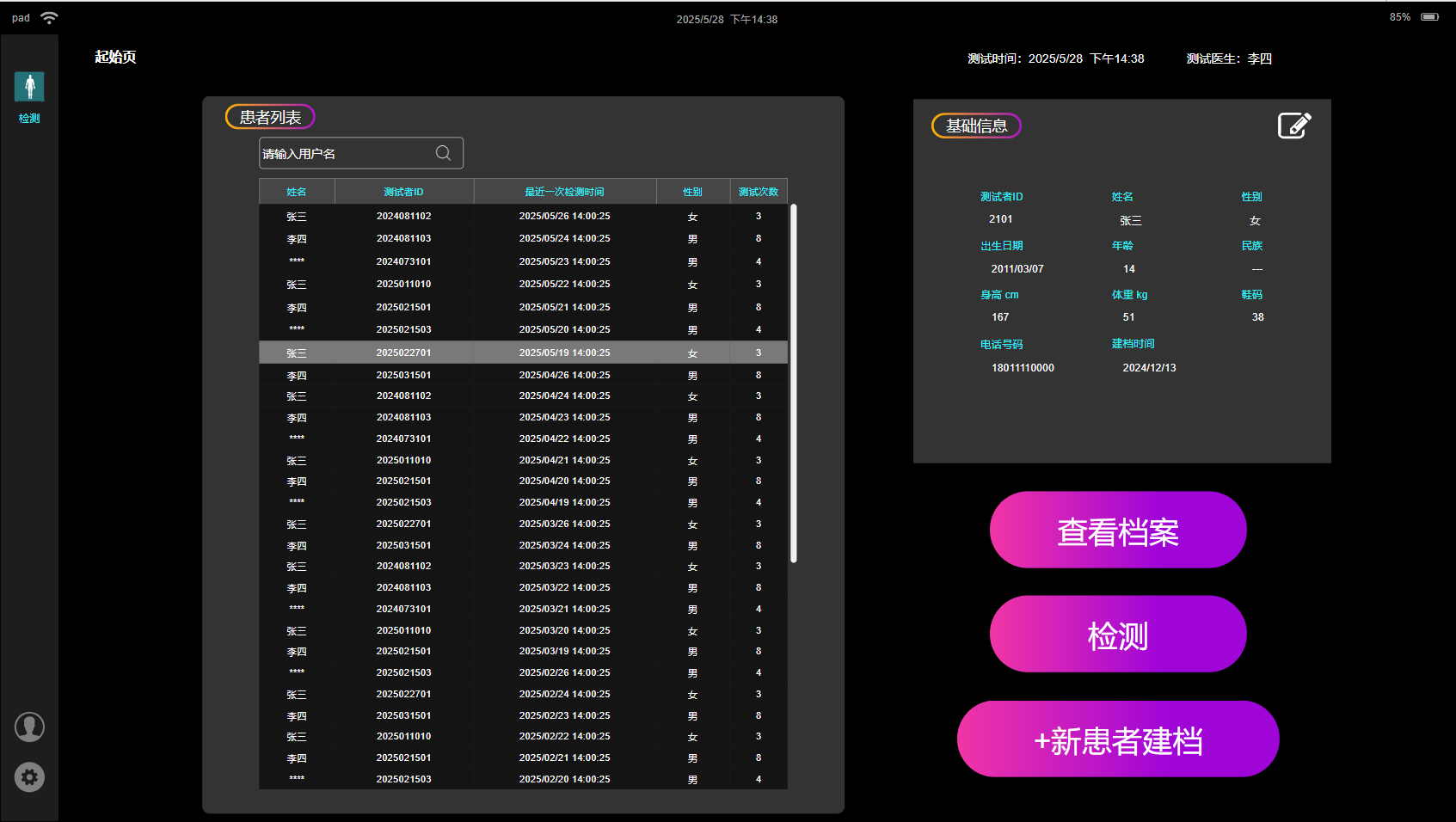
Task: Select patient row with ID 2025022701 dated 2025/05/19
Action: click(x=523, y=353)
